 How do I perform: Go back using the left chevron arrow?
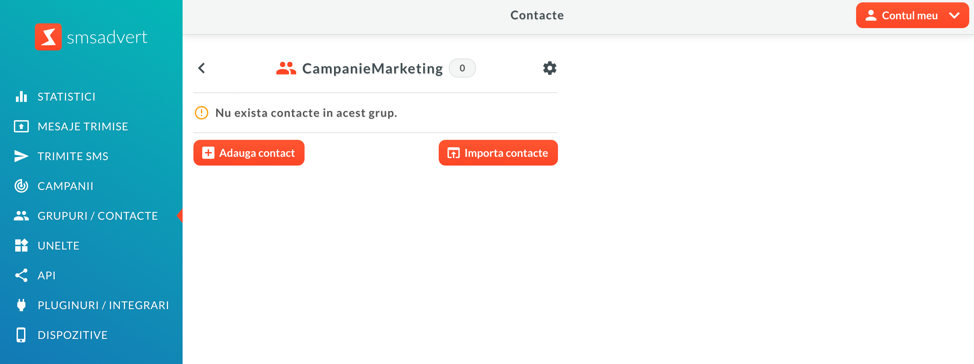tap(201, 68)
